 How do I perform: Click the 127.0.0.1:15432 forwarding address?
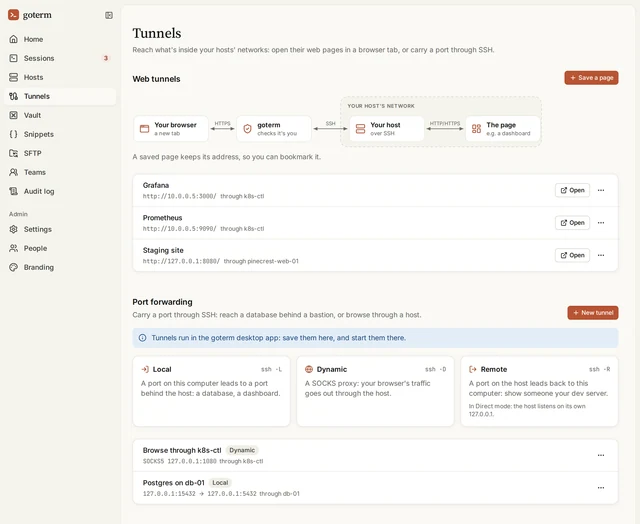tap(169, 494)
